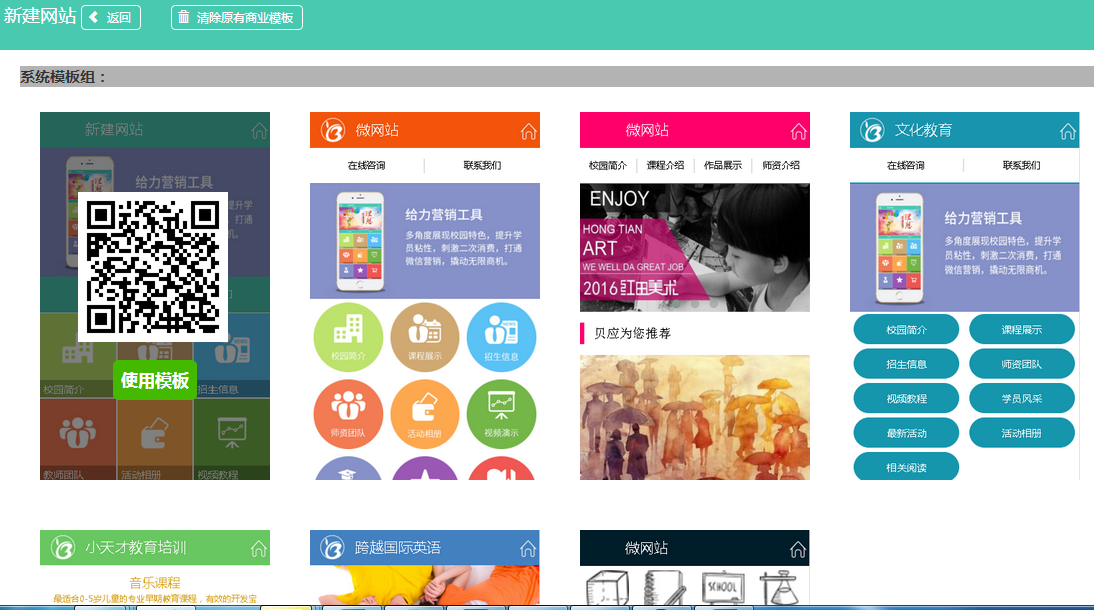Select 师资介绍 tab in pink template
Viewport: 1094px width, 610px height.
pyautogui.click(x=781, y=165)
